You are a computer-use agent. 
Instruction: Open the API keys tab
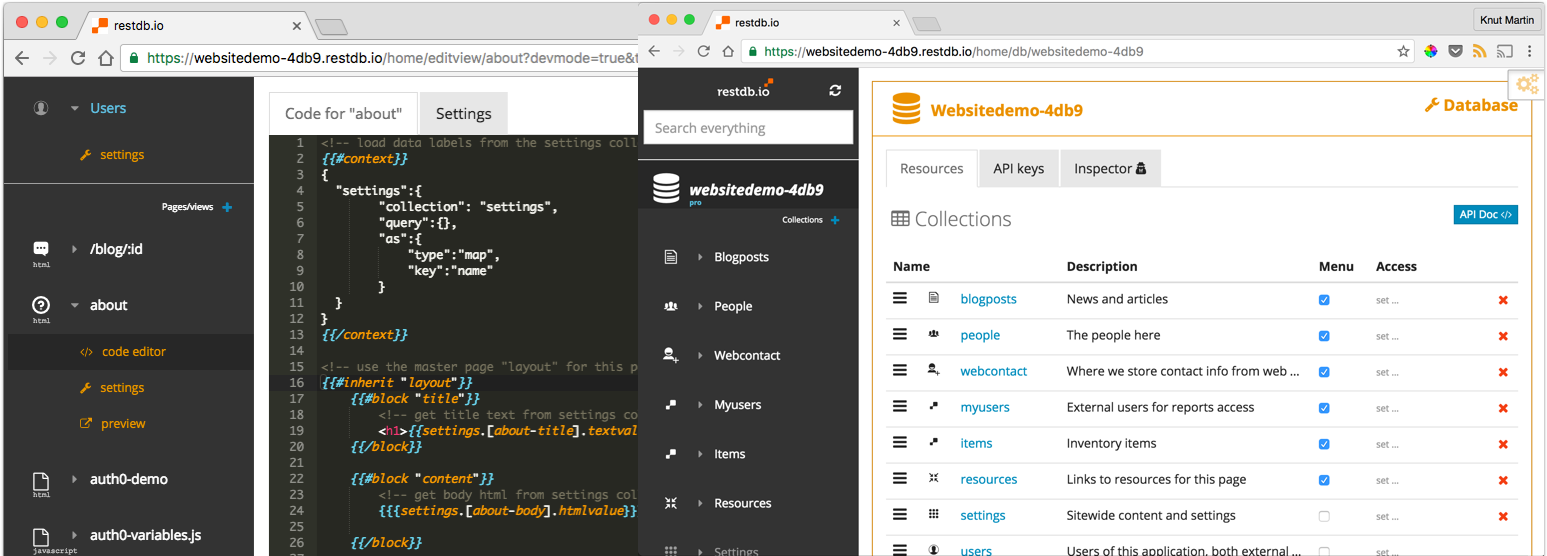point(1018,168)
